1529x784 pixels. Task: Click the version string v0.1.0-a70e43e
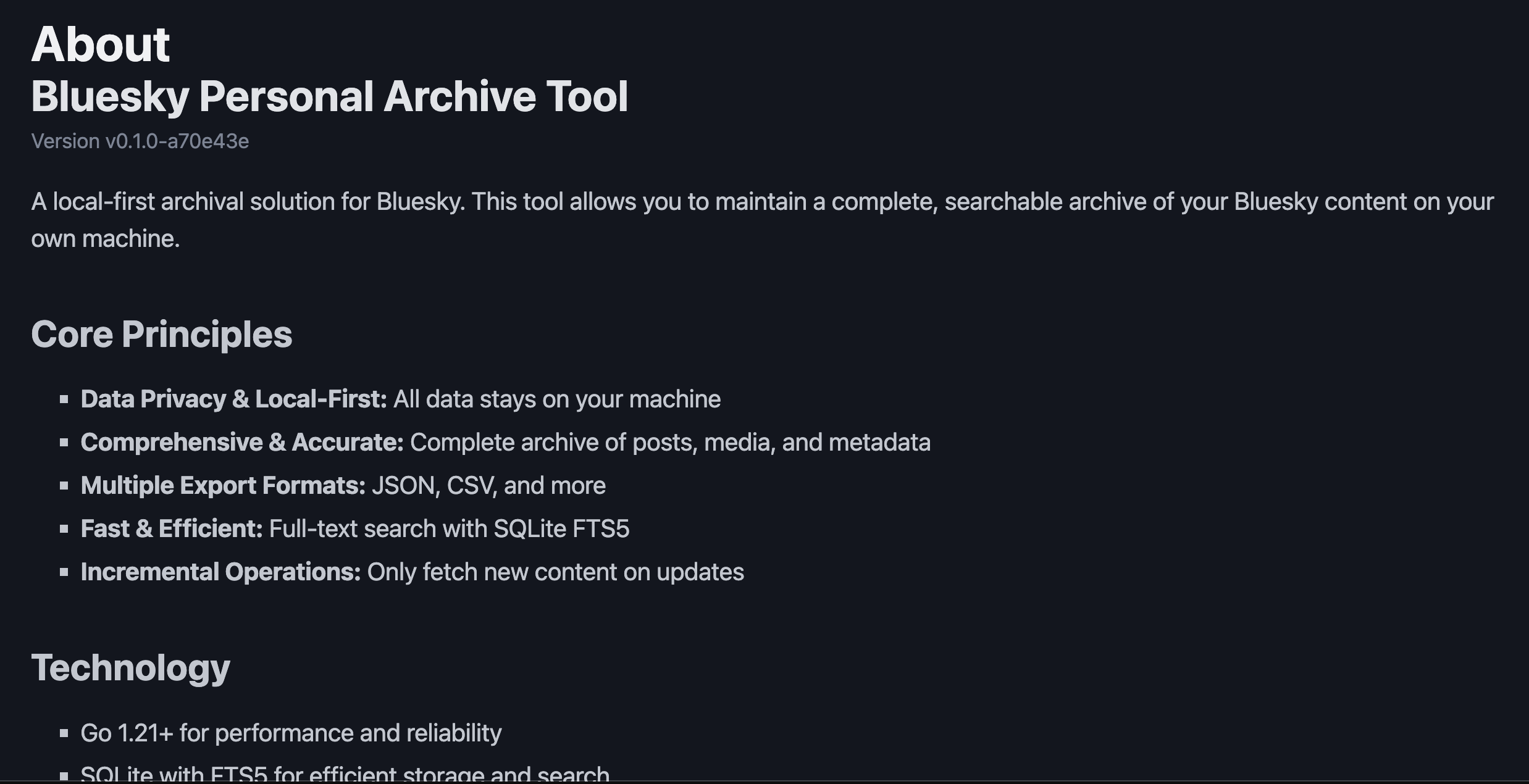point(140,141)
